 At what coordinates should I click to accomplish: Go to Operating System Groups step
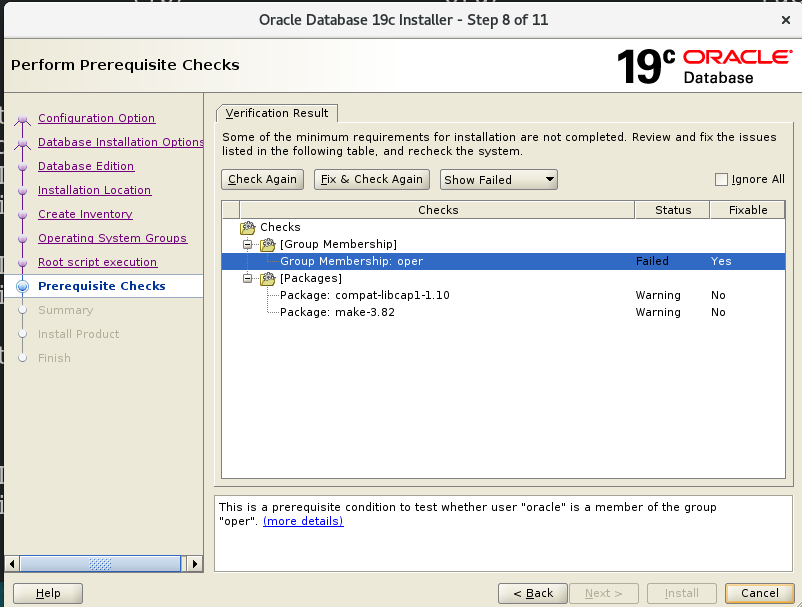[x=113, y=238]
